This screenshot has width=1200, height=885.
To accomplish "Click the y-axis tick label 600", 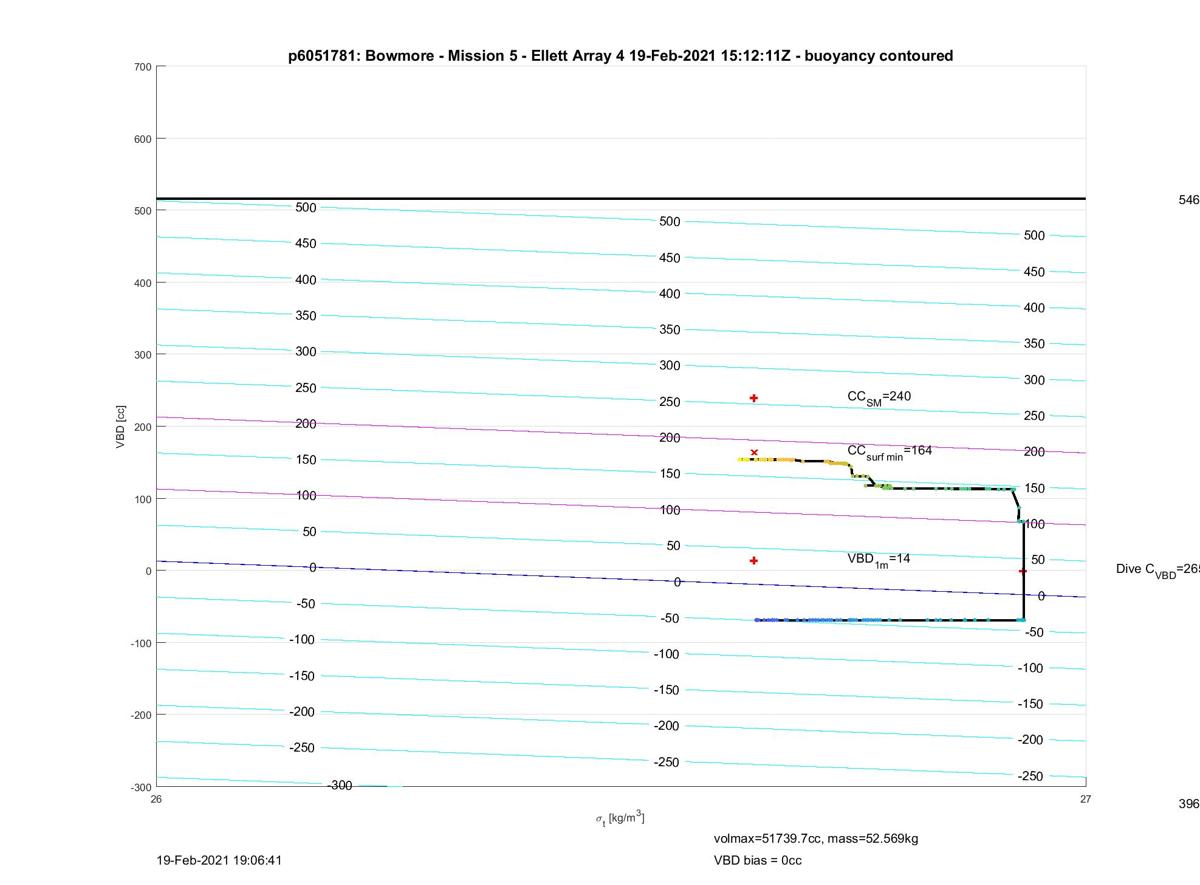I will point(142,139).
